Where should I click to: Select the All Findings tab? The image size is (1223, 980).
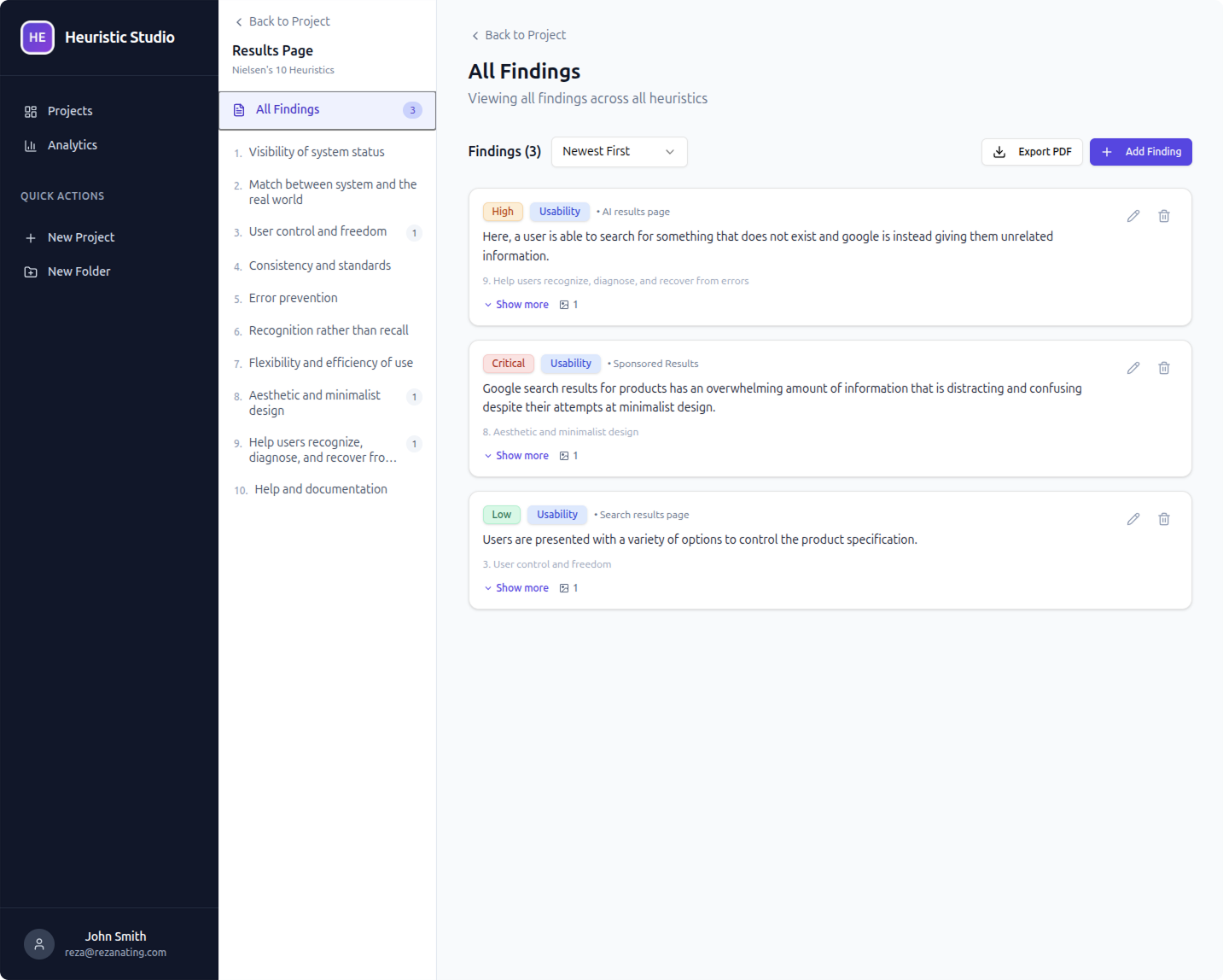[288, 109]
